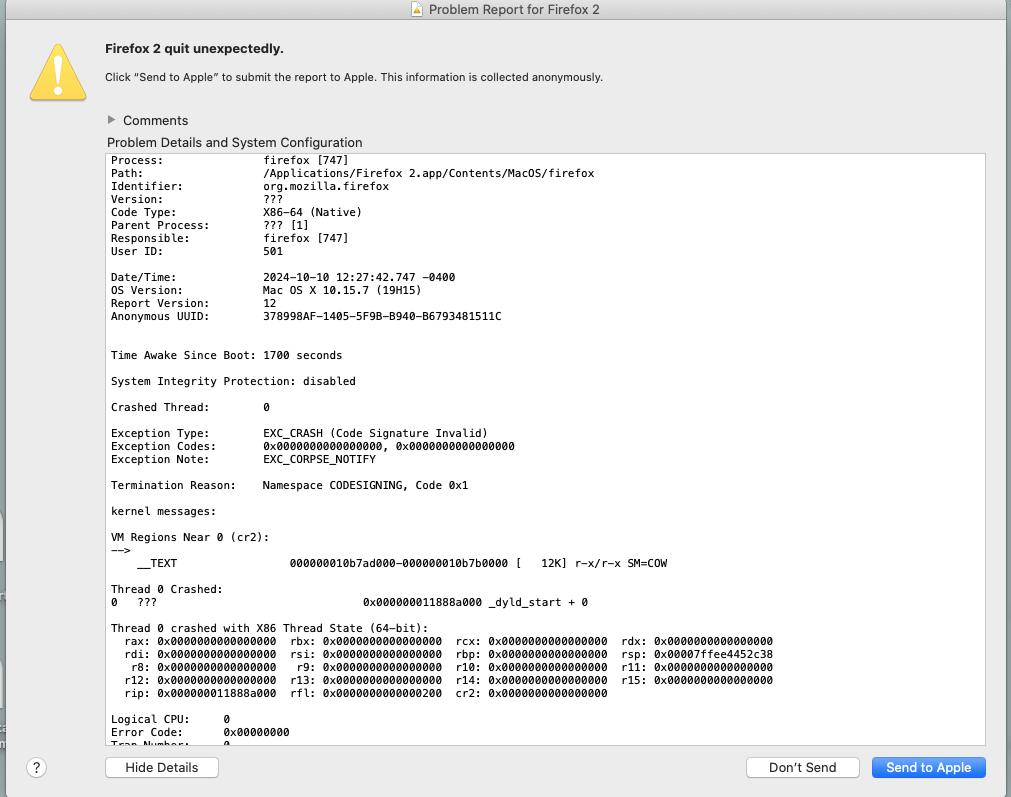Click the document icon in the title bar
The width and height of the screenshot is (1011, 797).
(417, 9)
